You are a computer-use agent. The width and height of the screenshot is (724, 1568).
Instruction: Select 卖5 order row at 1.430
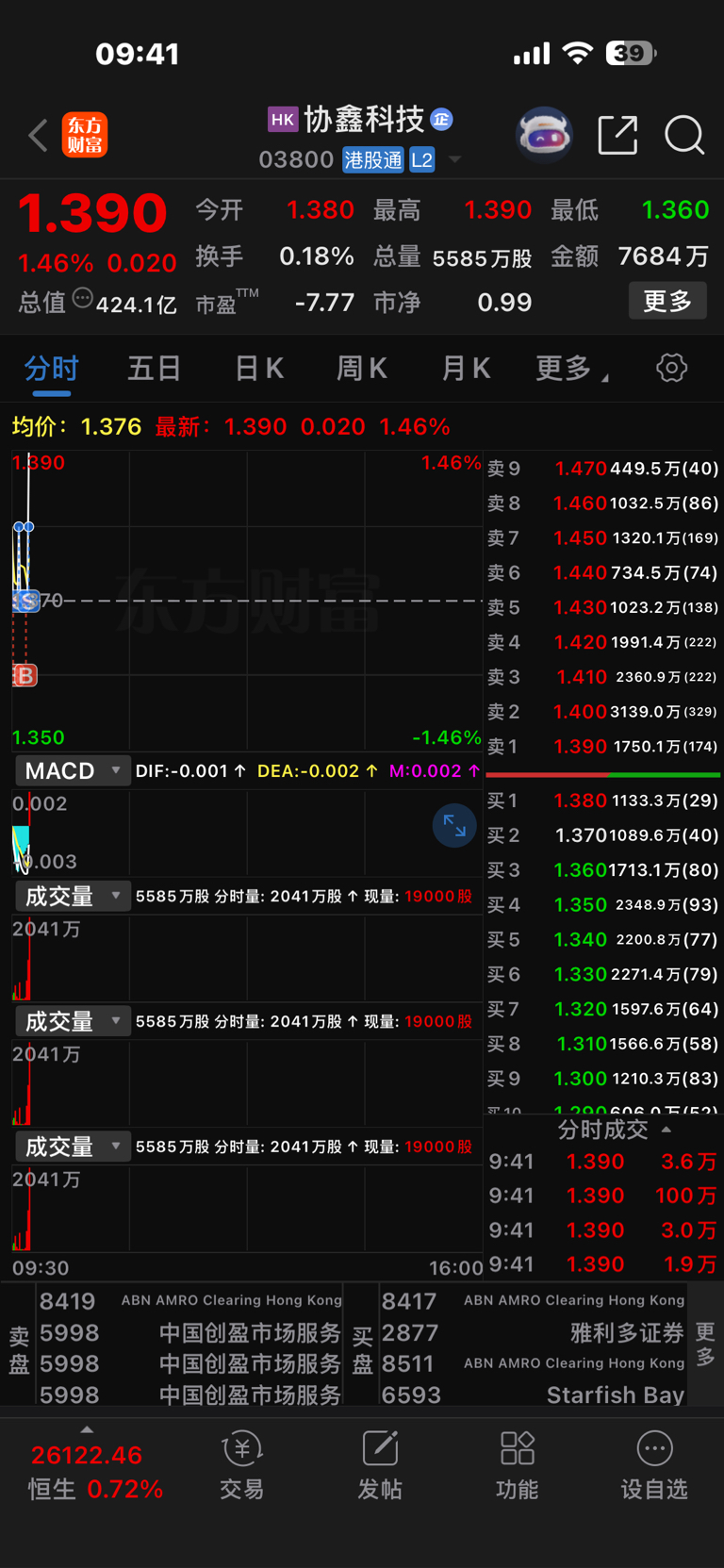(x=603, y=607)
